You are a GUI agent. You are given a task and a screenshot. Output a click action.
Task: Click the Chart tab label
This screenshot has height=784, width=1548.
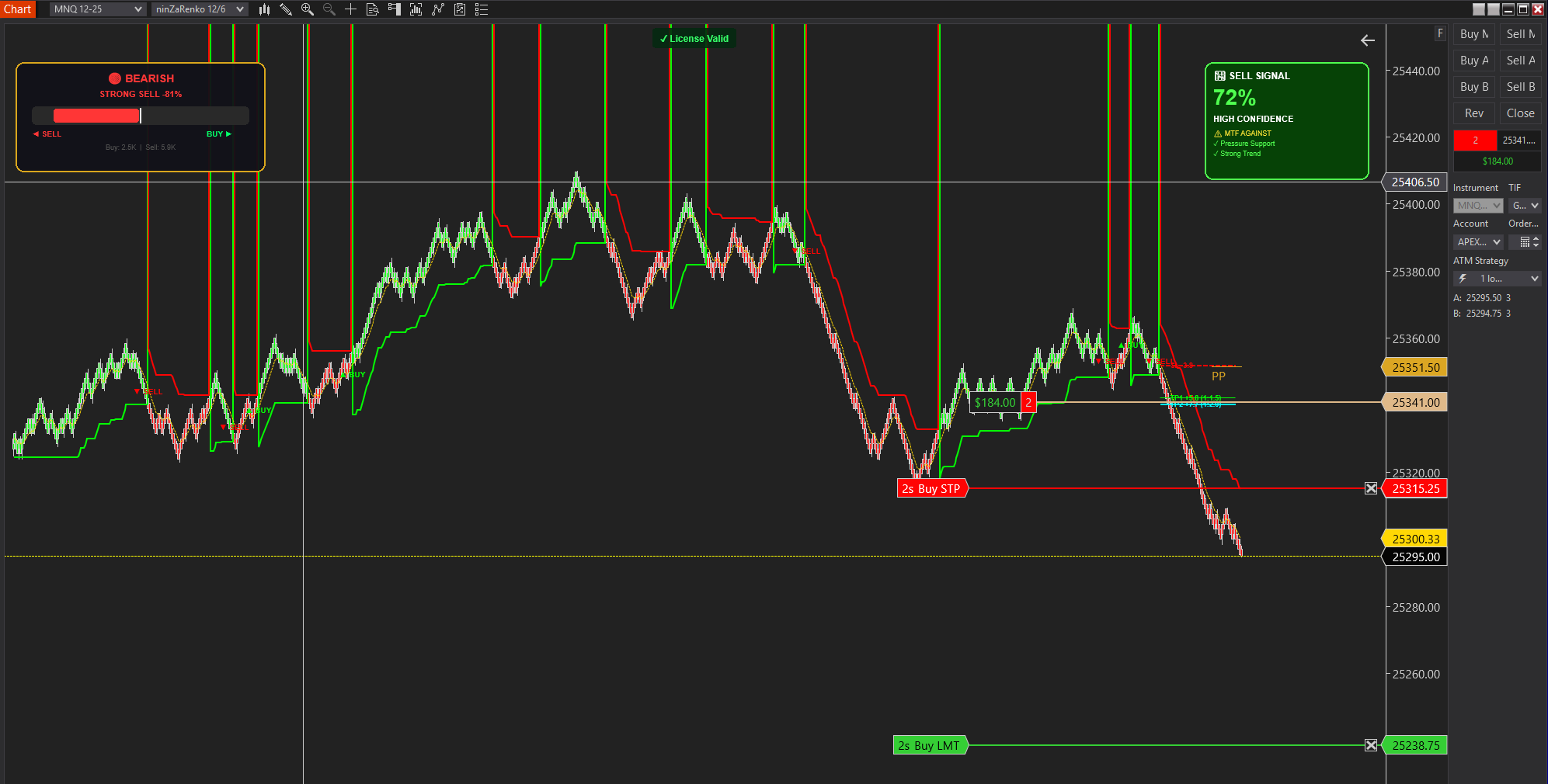tap(18, 9)
